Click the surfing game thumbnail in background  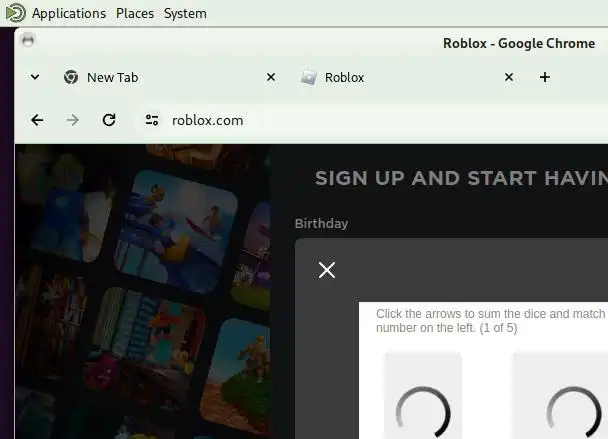point(177,232)
